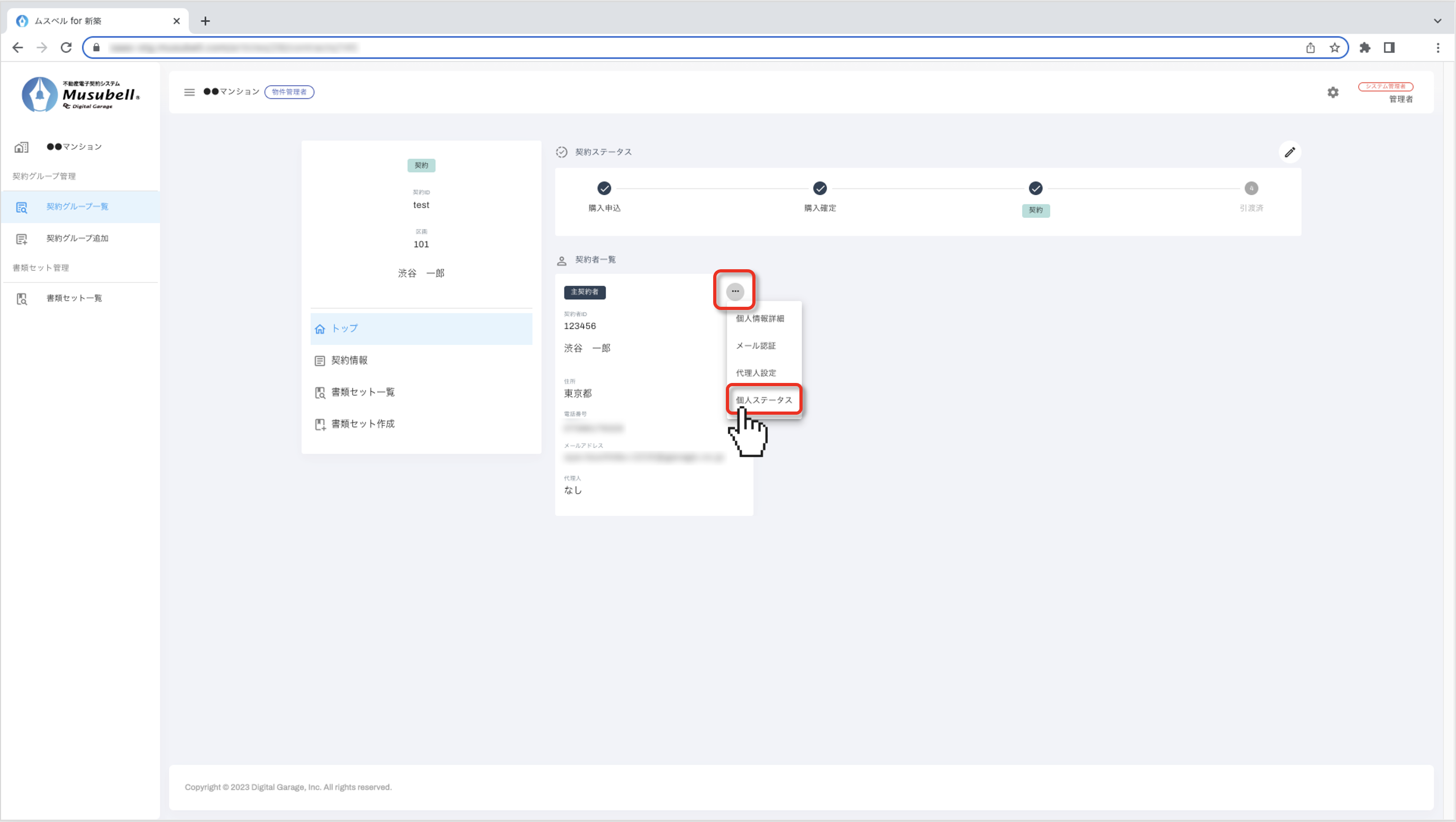Open the browser side panel icon
The width and height of the screenshot is (1456, 822).
click(x=1389, y=48)
